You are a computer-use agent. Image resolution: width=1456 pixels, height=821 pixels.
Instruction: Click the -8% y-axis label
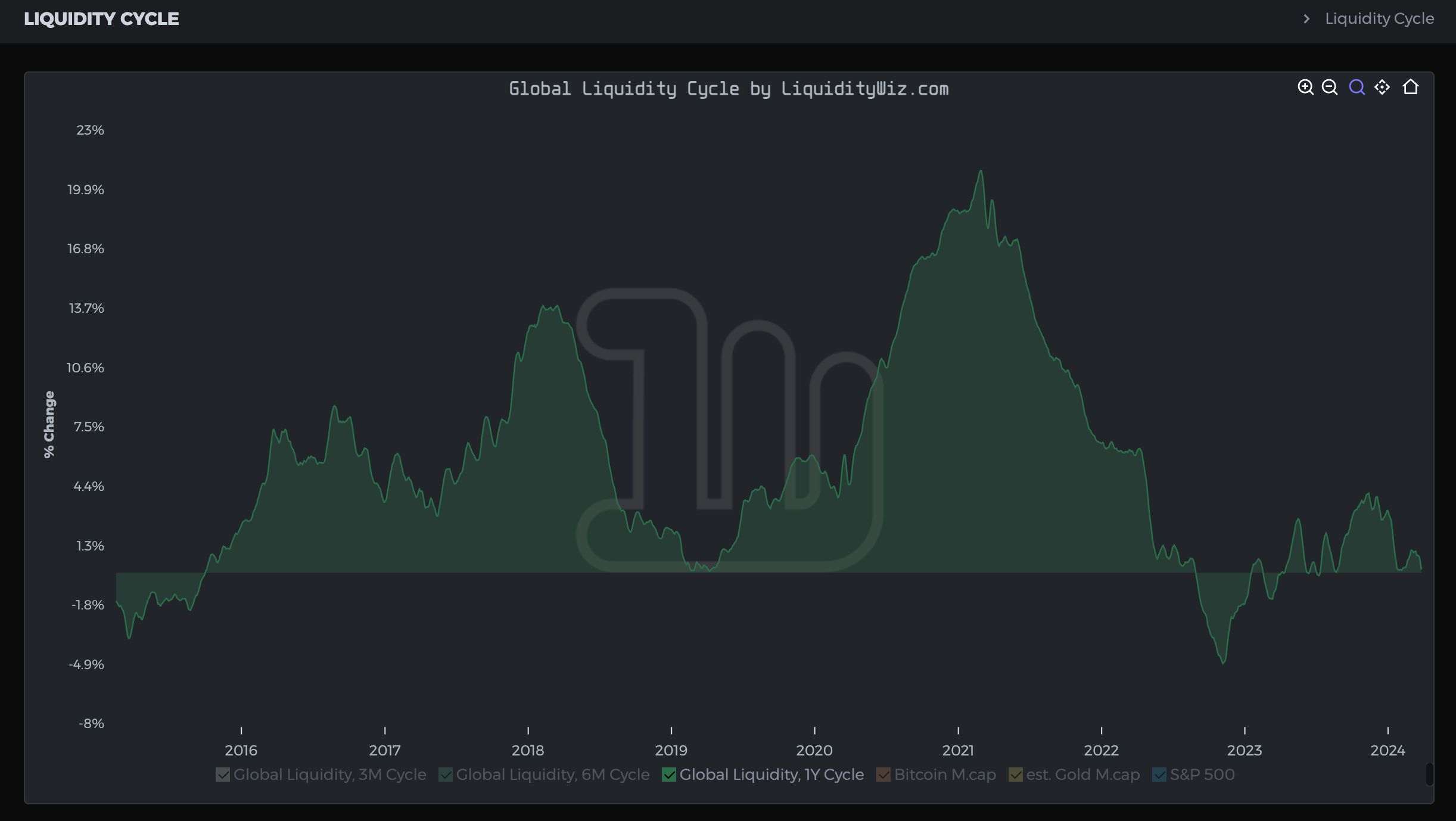pyautogui.click(x=91, y=723)
